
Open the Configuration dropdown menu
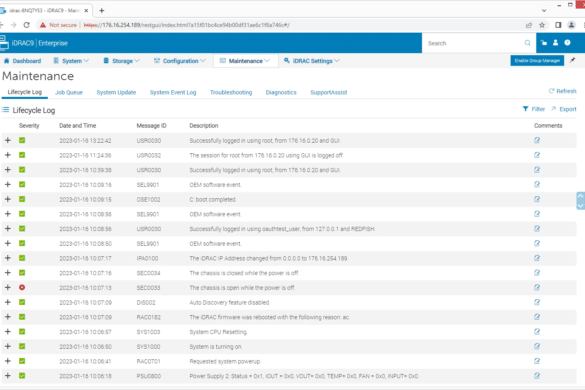point(179,61)
